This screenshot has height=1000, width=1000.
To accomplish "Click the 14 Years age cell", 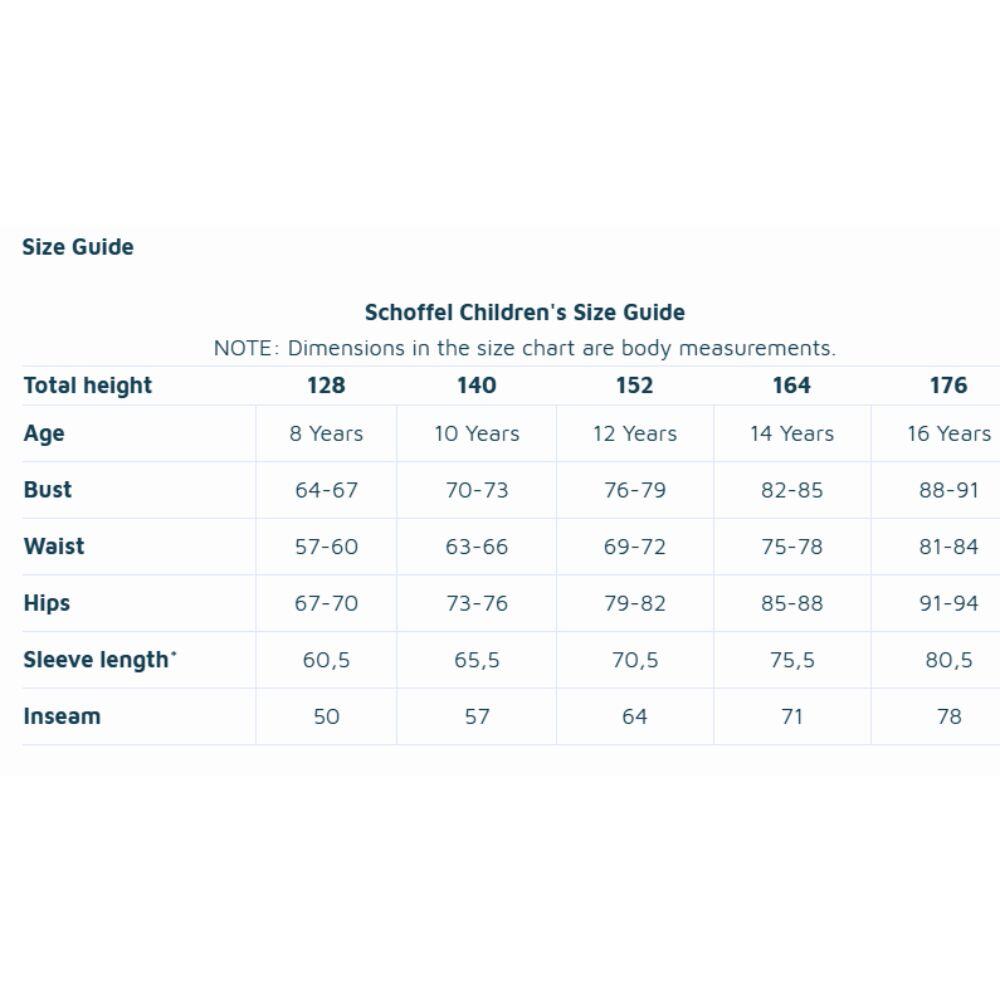I will [792, 434].
